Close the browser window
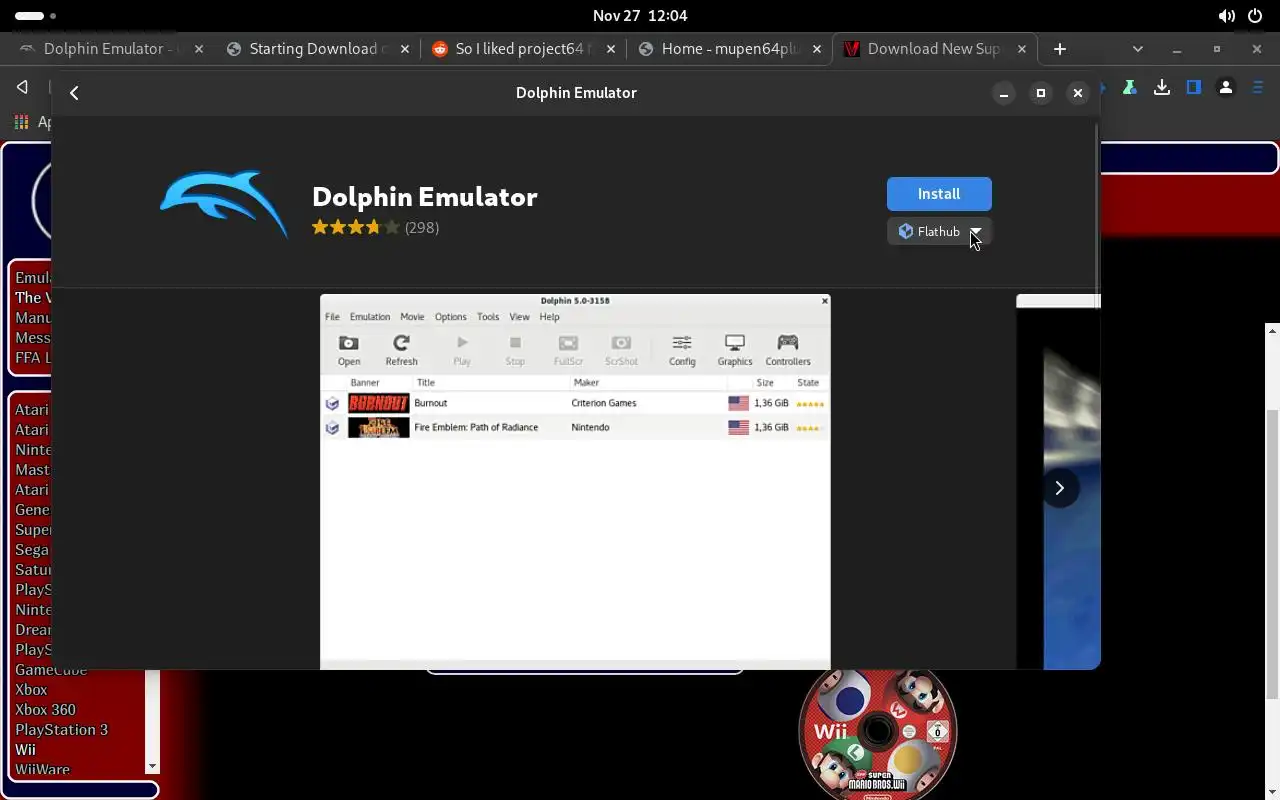The width and height of the screenshot is (1280, 800). (1257, 49)
